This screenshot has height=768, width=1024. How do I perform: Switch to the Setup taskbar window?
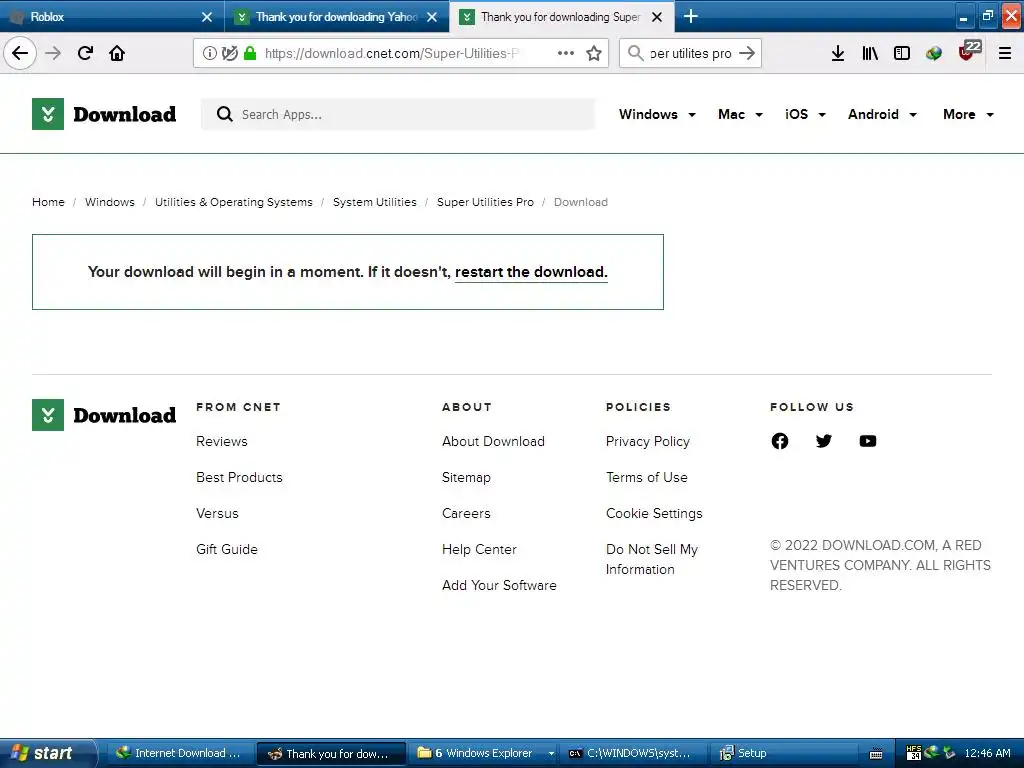point(786,753)
